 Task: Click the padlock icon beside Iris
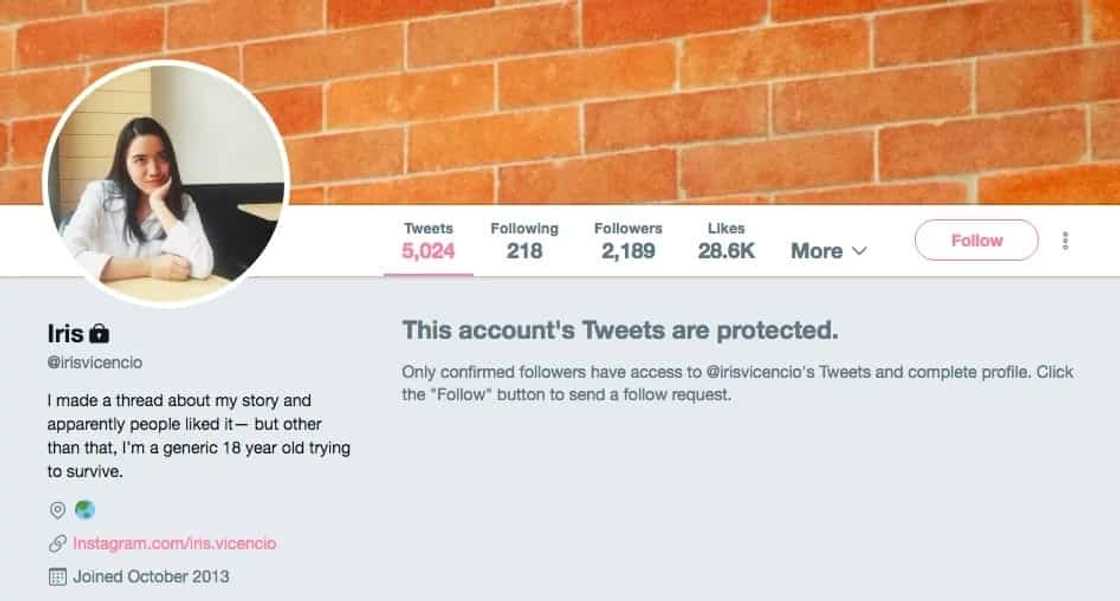98,334
